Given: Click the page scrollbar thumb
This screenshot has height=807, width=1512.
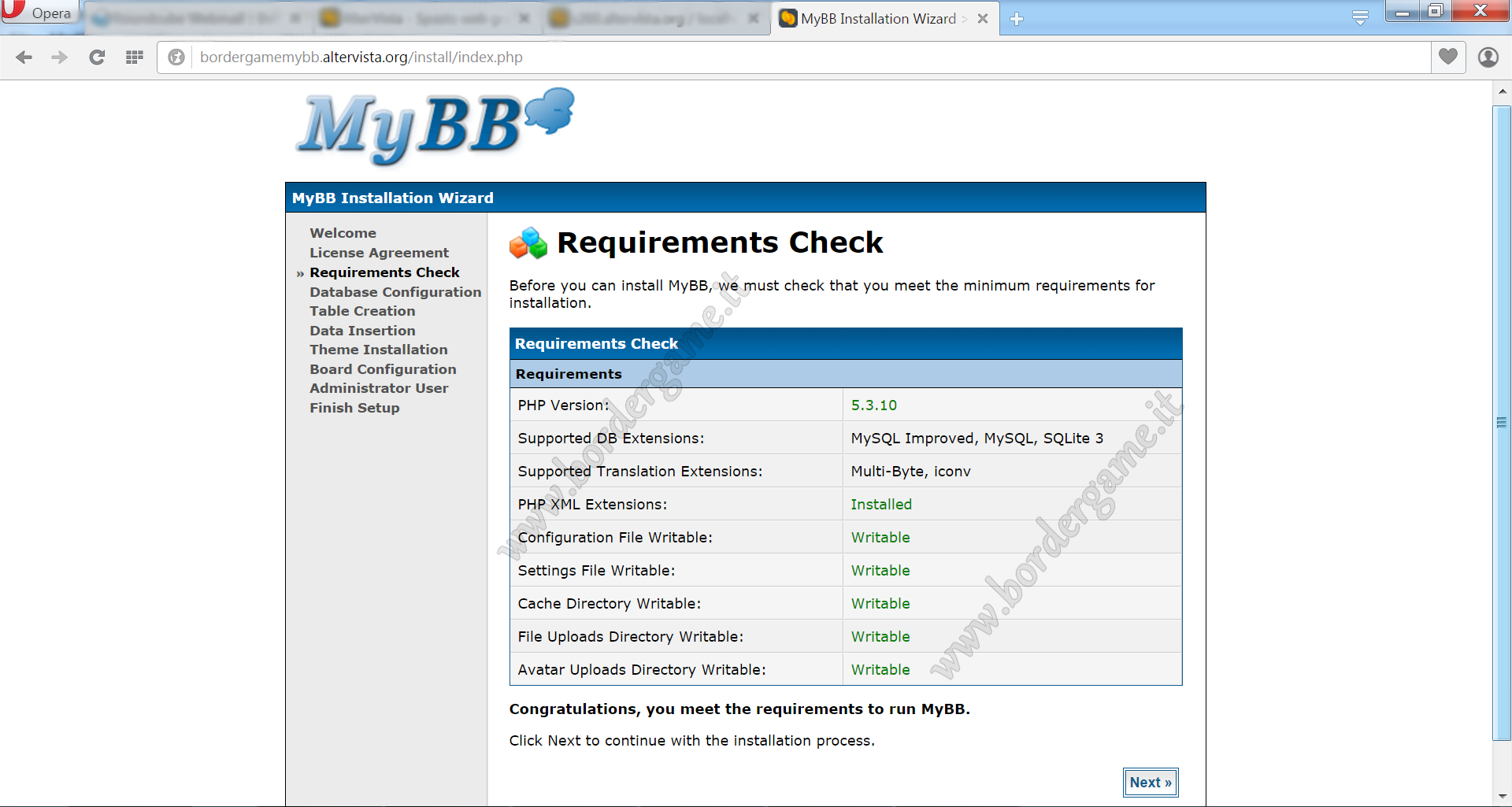Looking at the screenshot, I should 1502,423.
